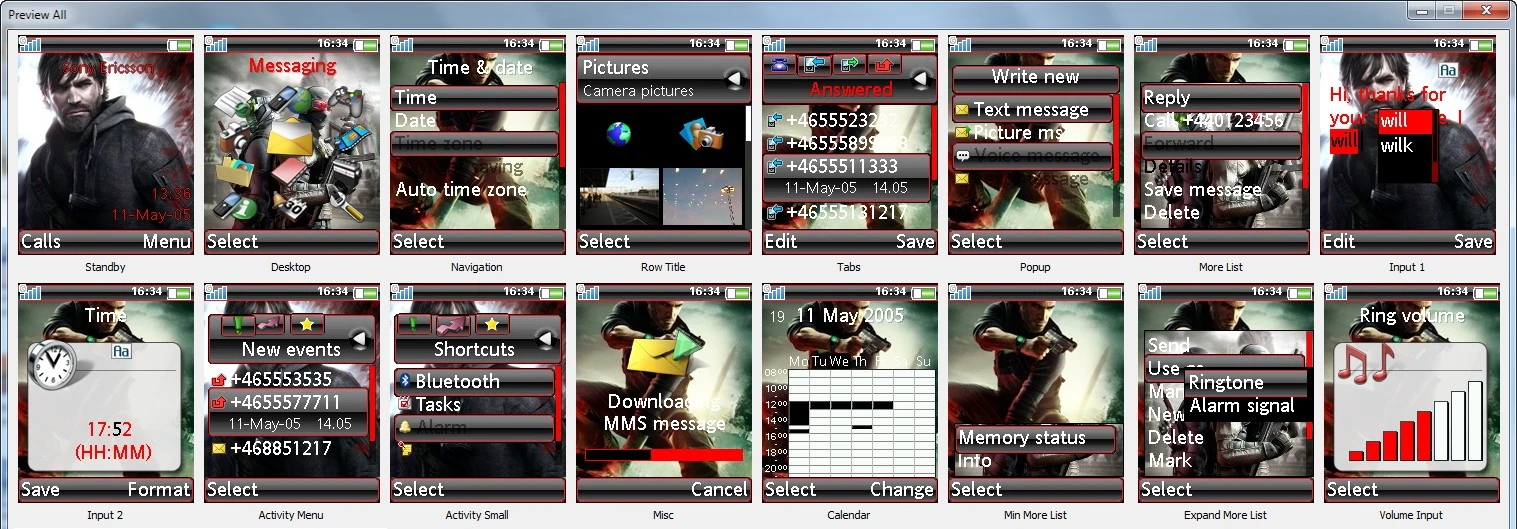The height and width of the screenshot is (529, 1517).
Task: Click the clock icon in Input 2 preview
Action: (53, 362)
